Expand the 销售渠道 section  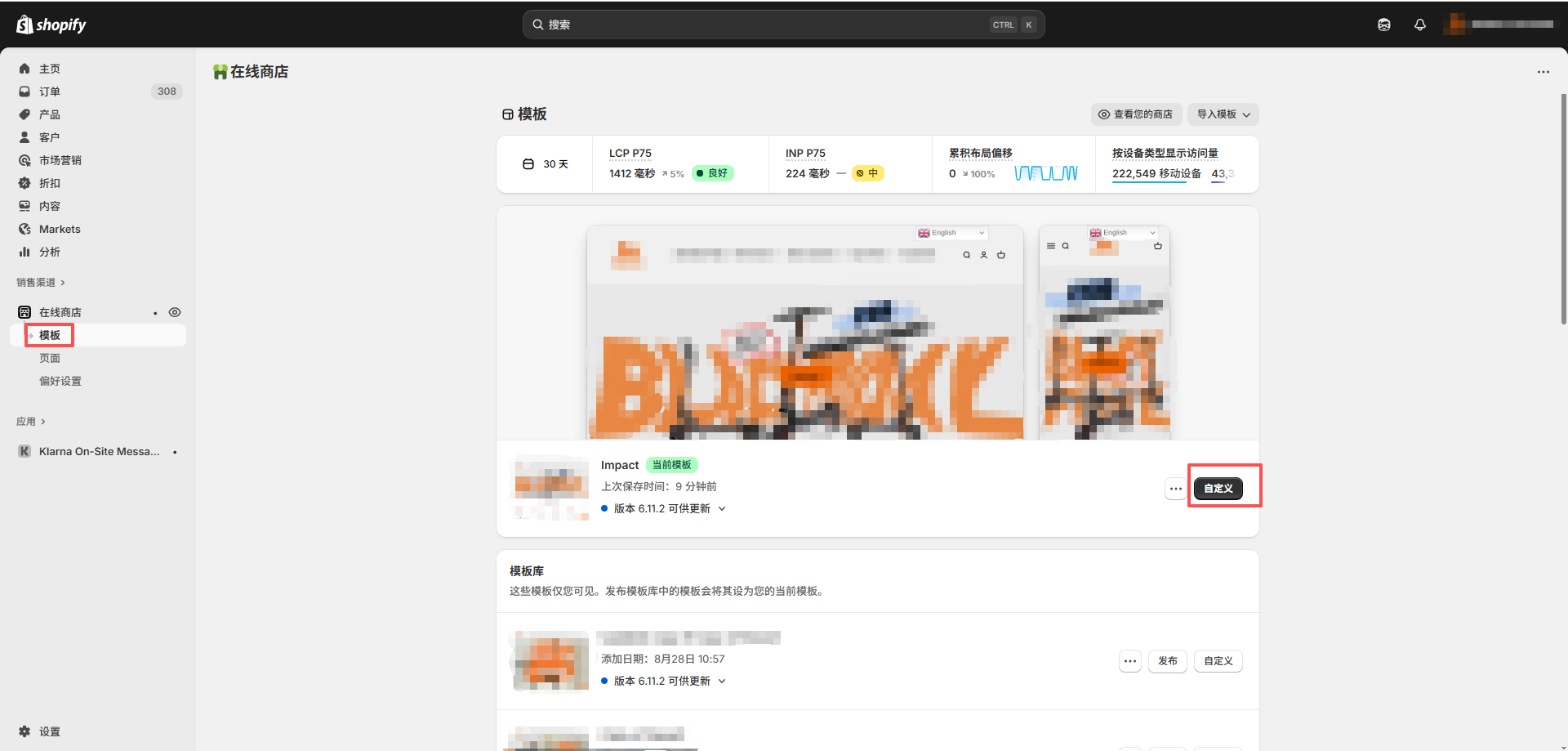41,283
